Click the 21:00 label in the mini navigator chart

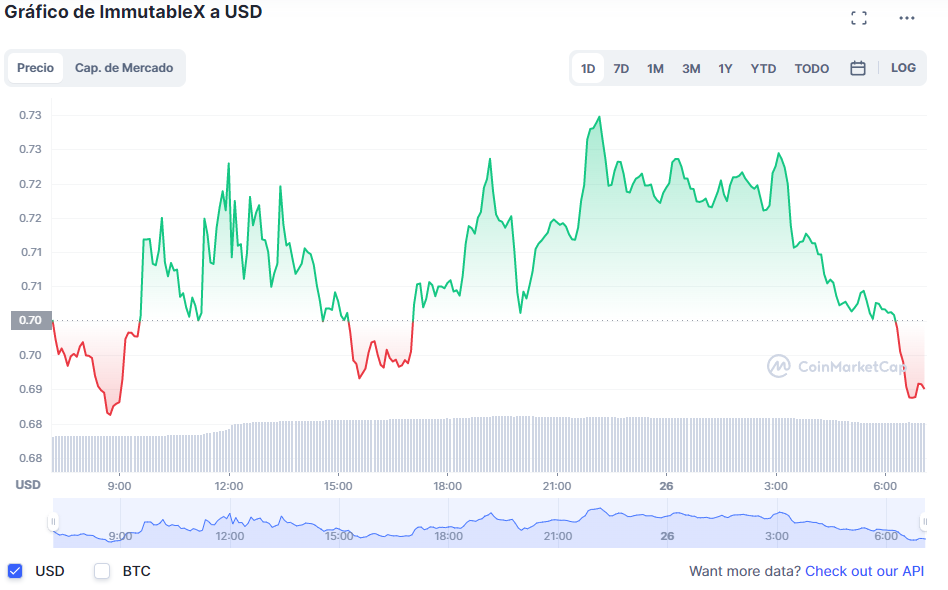(557, 536)
